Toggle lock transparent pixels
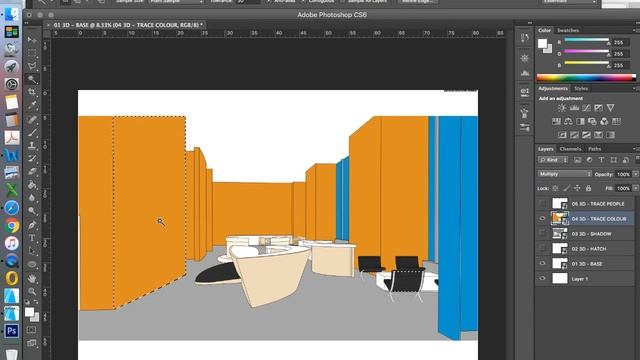Screen dimensions: 640x360 556,188
